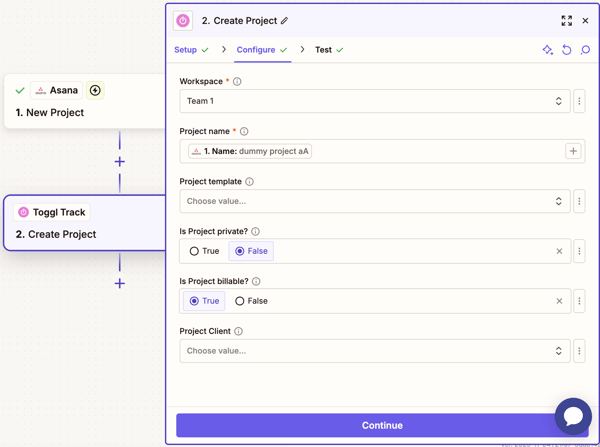Clear the Is Project private selection

(559, 251)
